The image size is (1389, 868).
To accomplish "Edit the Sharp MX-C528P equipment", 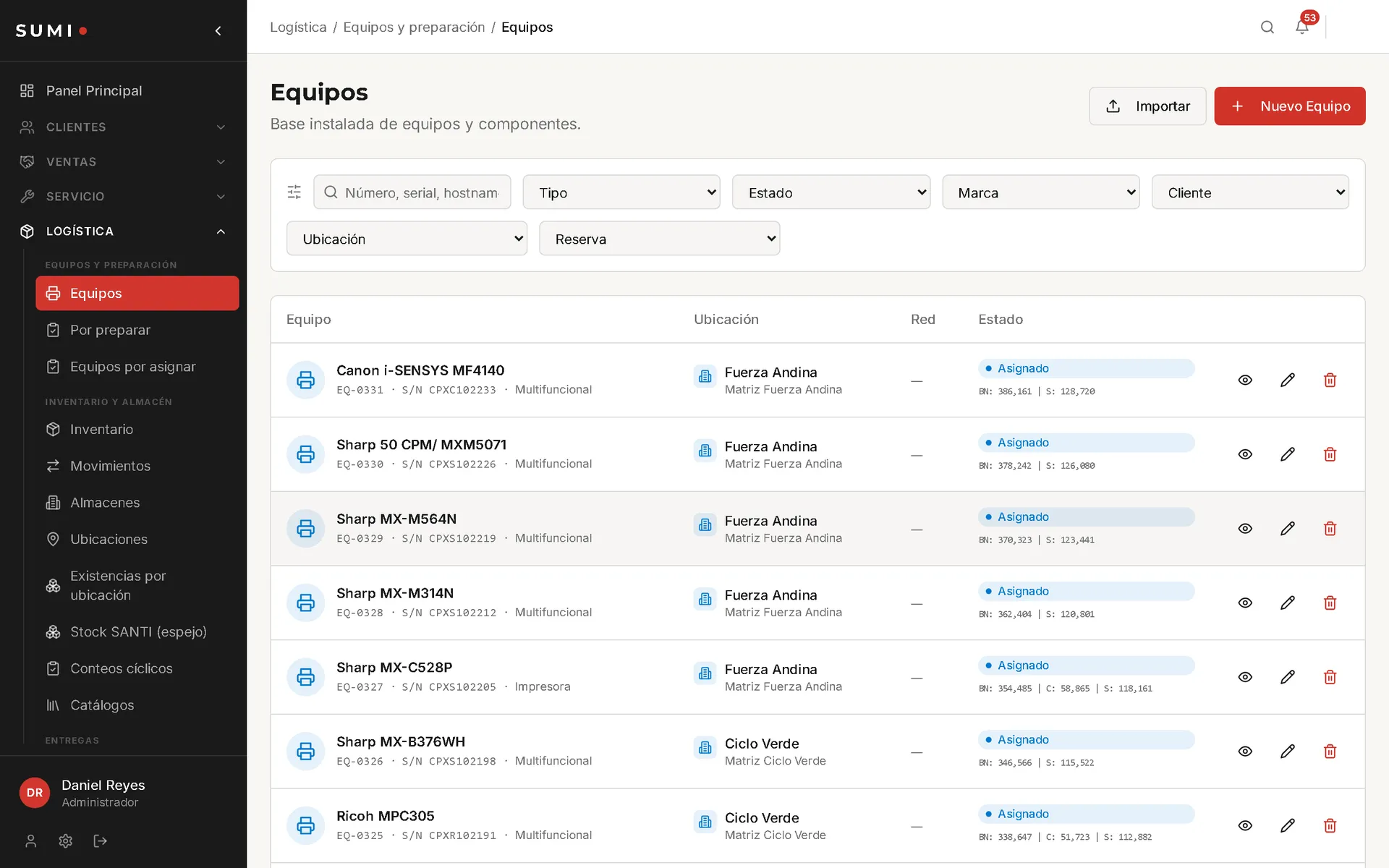I will click(x=1288, y=677).
